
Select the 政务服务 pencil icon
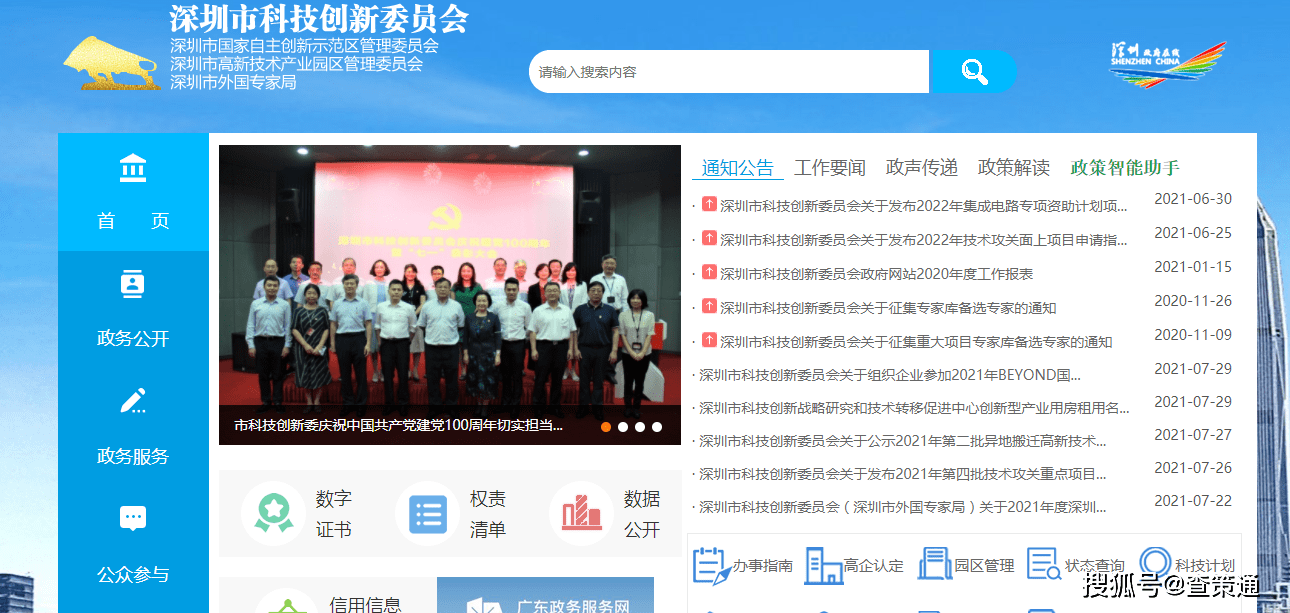[x=133, y=401]
